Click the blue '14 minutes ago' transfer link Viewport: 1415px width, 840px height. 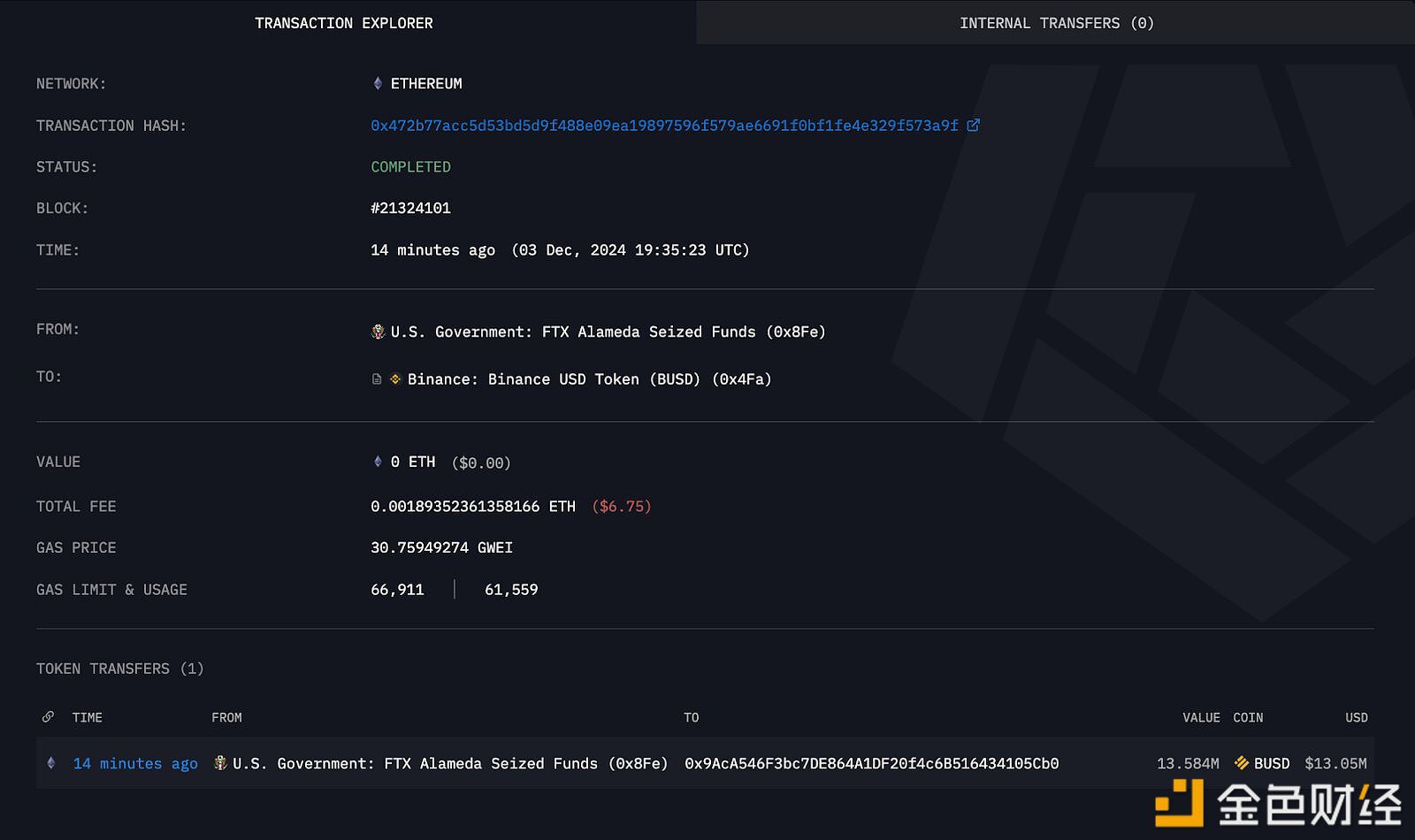coord(135,763)
